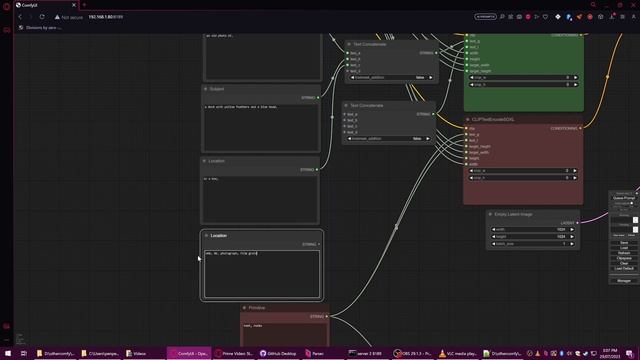640x360 pixels.
Task: Click inside the selected Location text box
Action: pyautogui.click(x=262, y=274)
